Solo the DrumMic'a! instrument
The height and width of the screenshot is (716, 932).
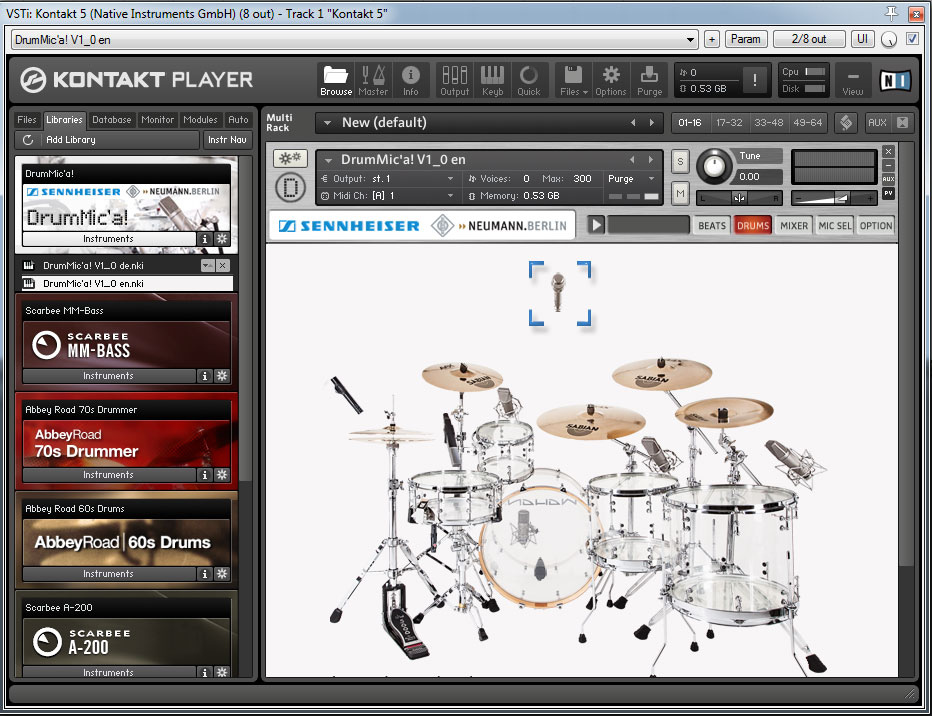pos(680,160)
